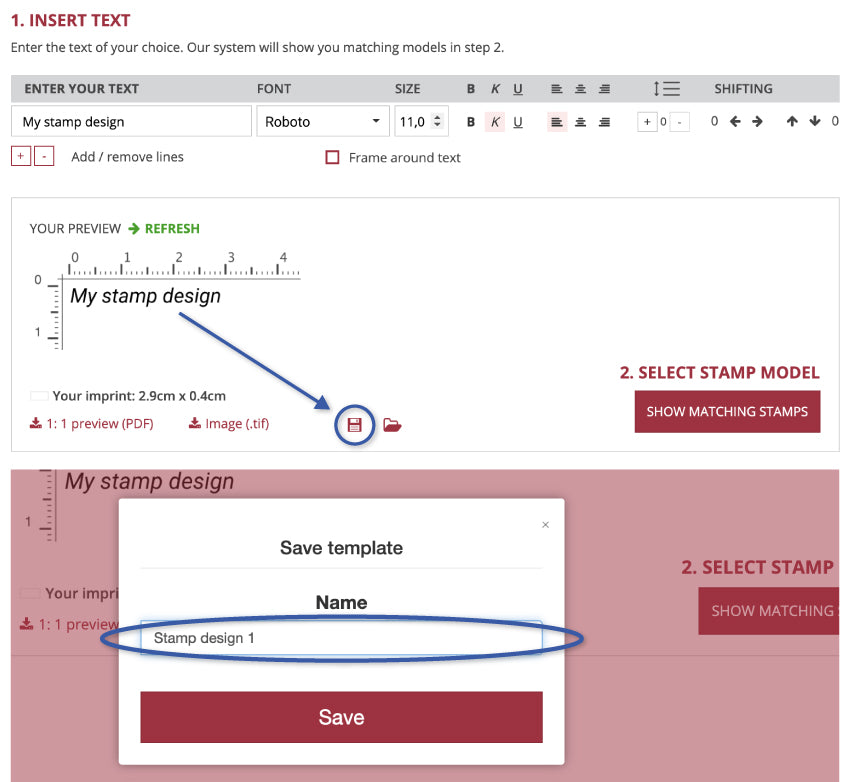The height and width of the screenshot is (782, 850).
Task: Toggle italic formatting for the text line
Action: [495, 122]
